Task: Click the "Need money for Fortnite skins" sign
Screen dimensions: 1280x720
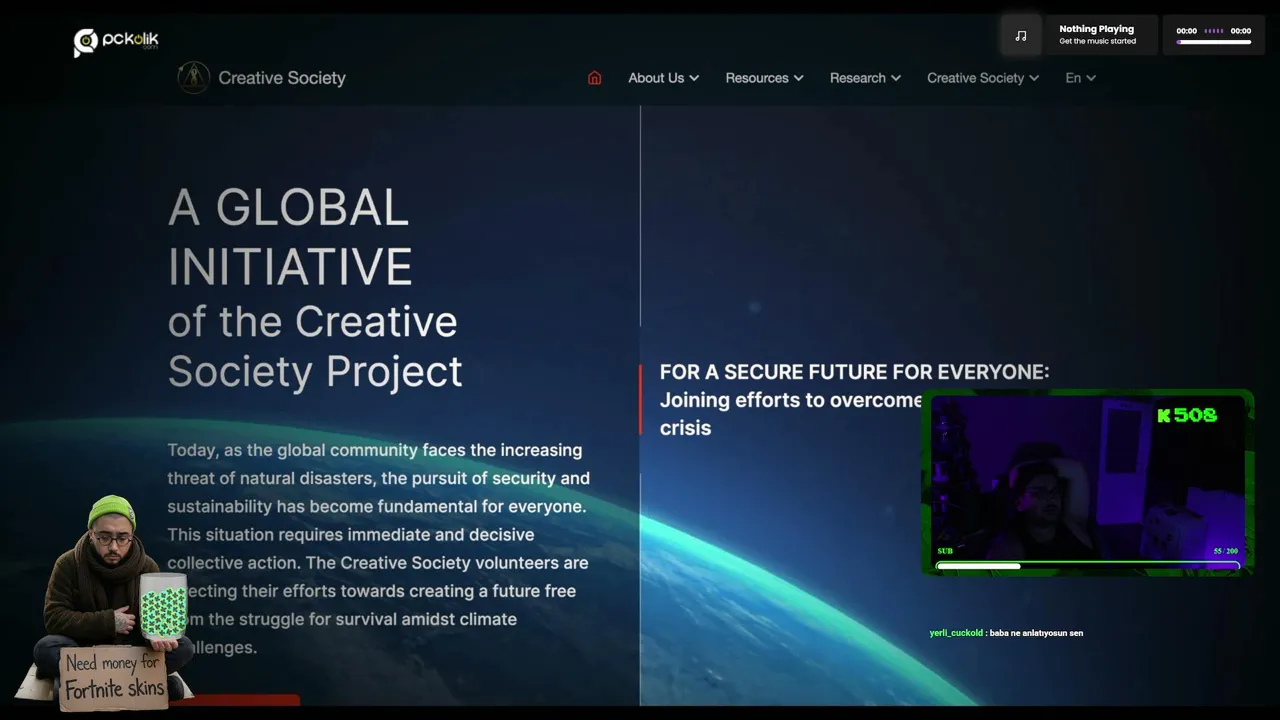Action: point(113,677)
